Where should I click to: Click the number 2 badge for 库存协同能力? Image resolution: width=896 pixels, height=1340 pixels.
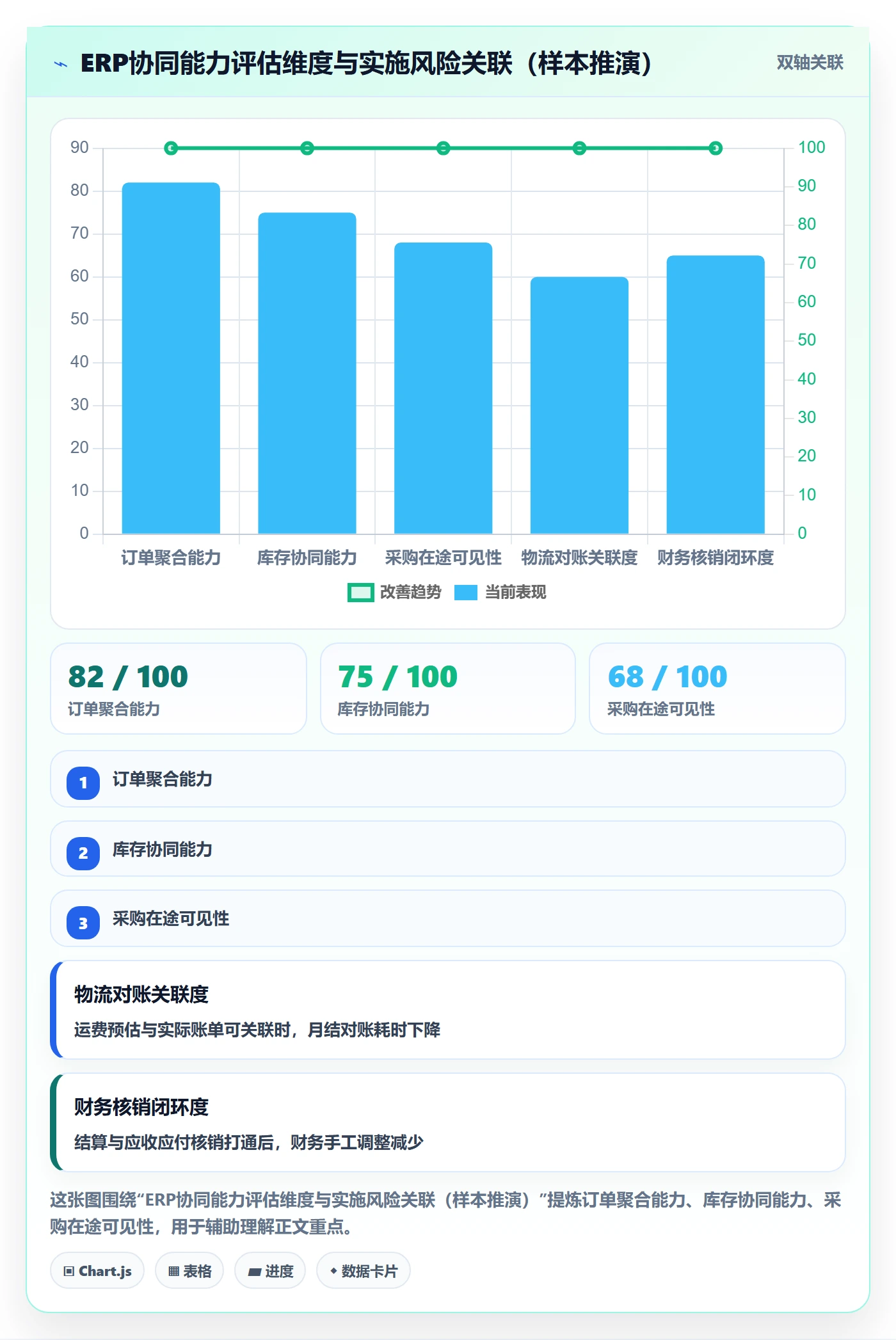[83, 853]
